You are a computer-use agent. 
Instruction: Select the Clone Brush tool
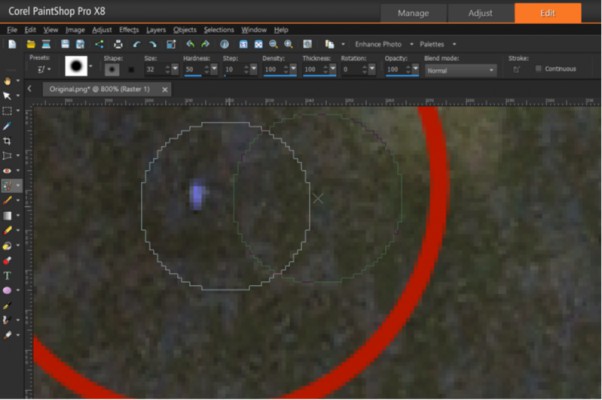(7, 186)
